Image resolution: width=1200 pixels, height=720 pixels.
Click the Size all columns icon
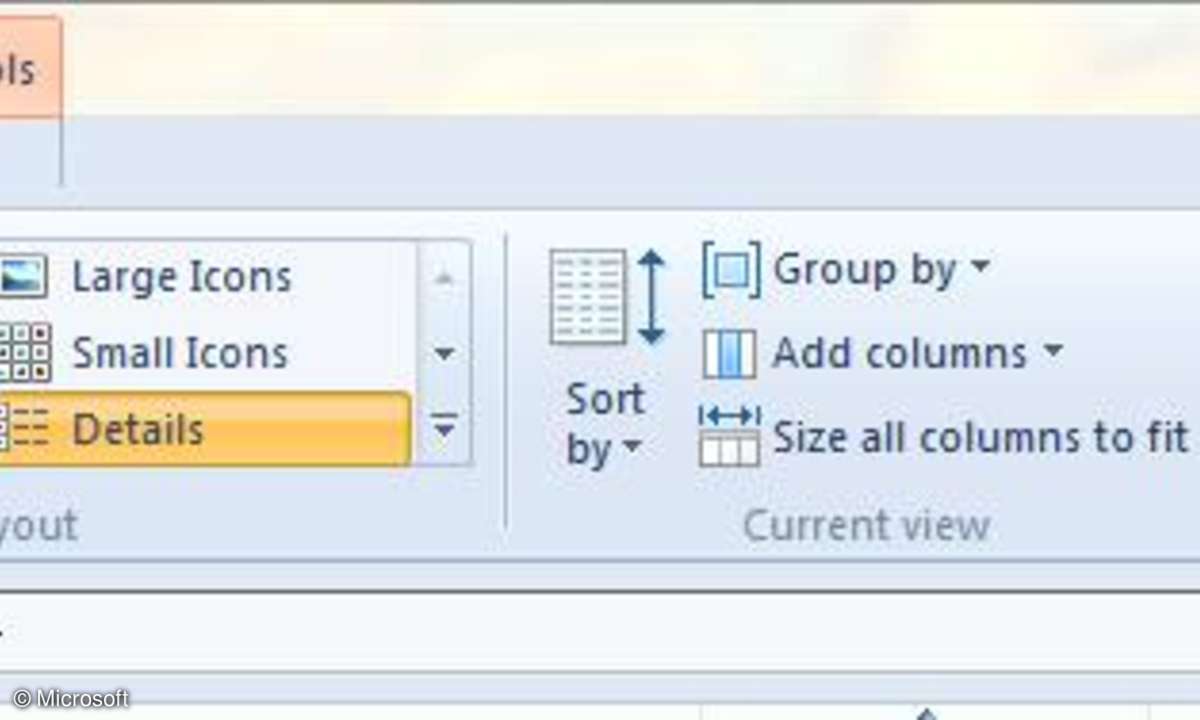tap(729, 437)
